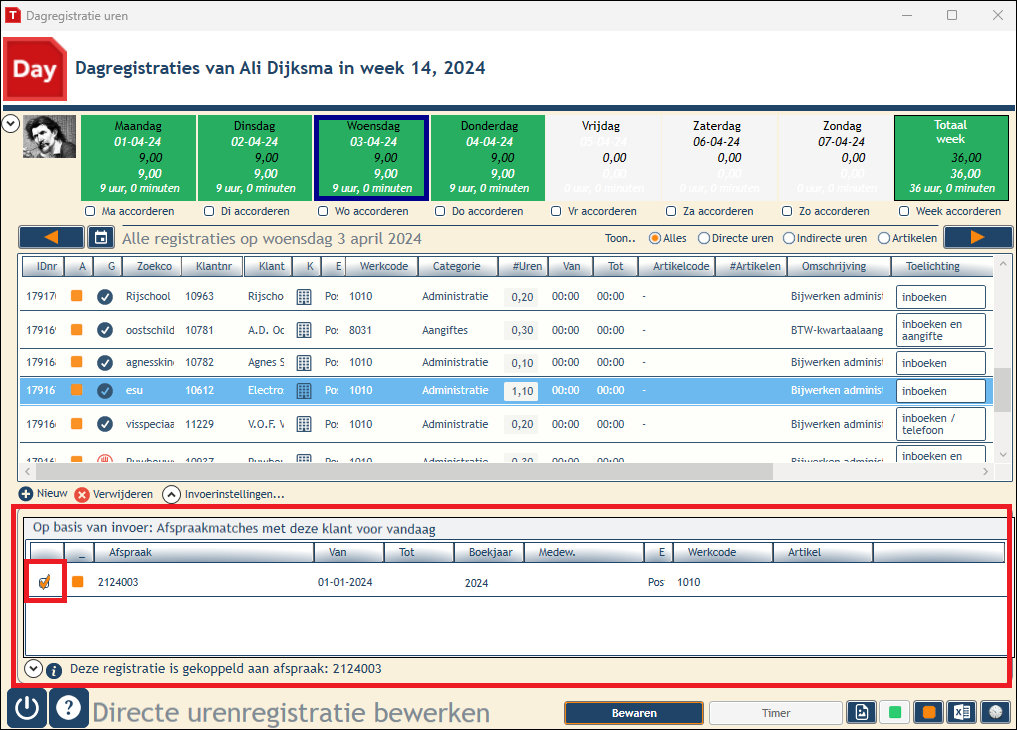Open help with the question mark icon
1017x730 pixels.
(x=69, y=708)
